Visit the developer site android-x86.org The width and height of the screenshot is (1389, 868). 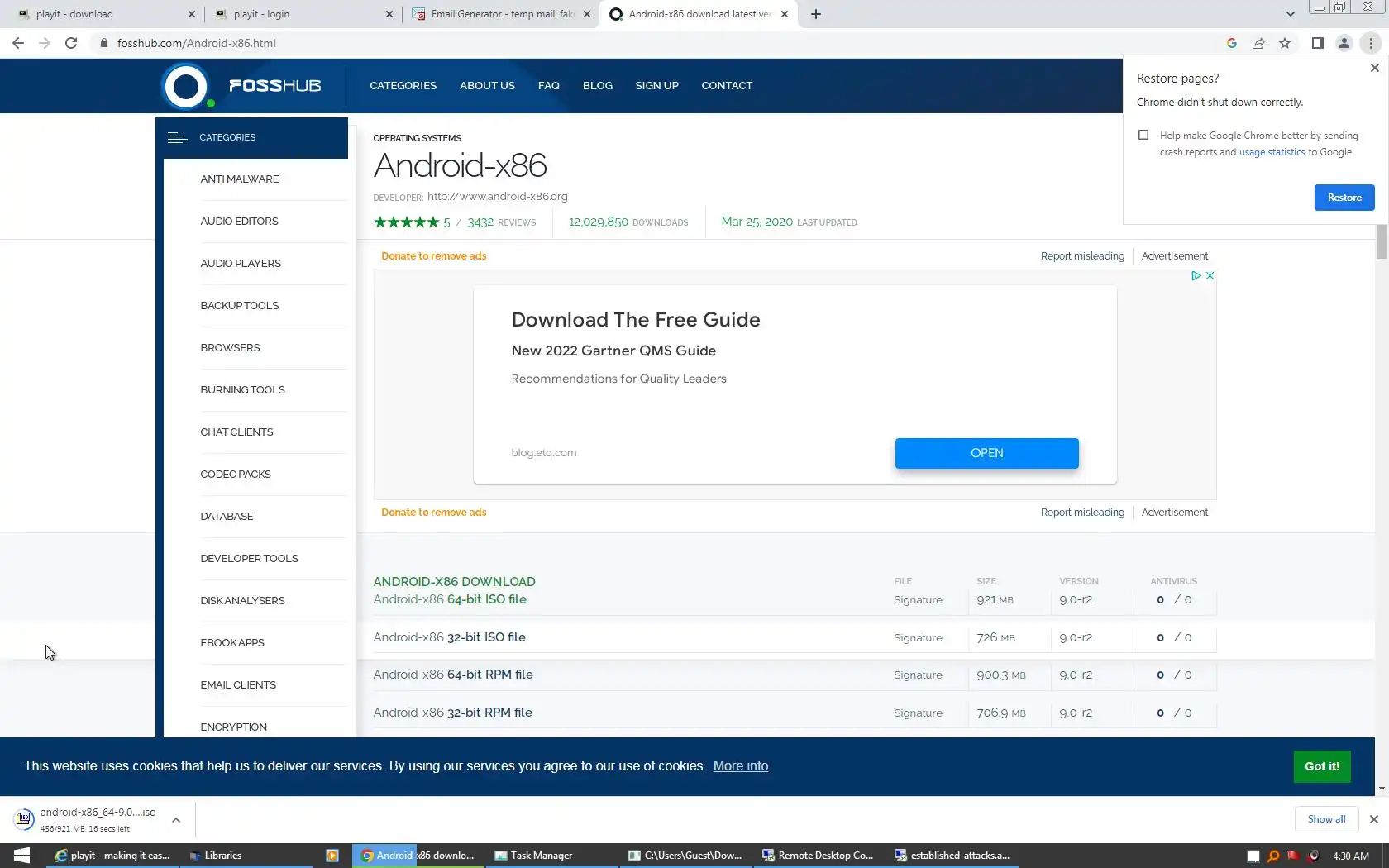497,197
